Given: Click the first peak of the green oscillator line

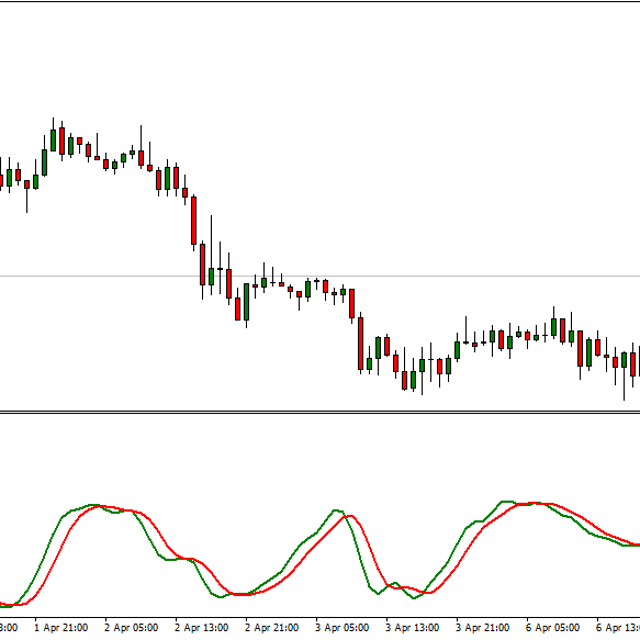Looking at the screenshot, I should pos(93,505).
